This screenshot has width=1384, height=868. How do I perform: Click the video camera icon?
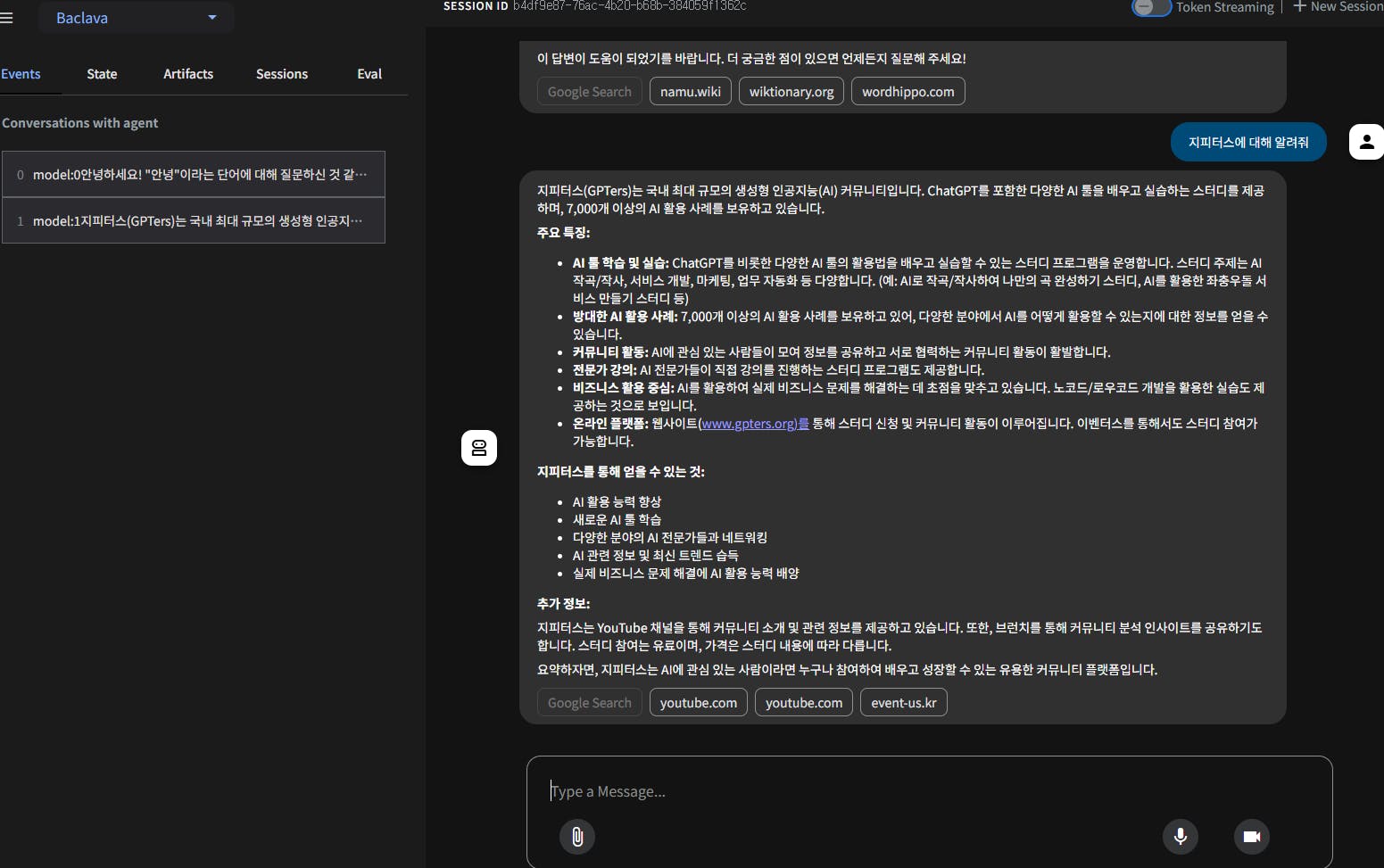[x=1252, y=837]
